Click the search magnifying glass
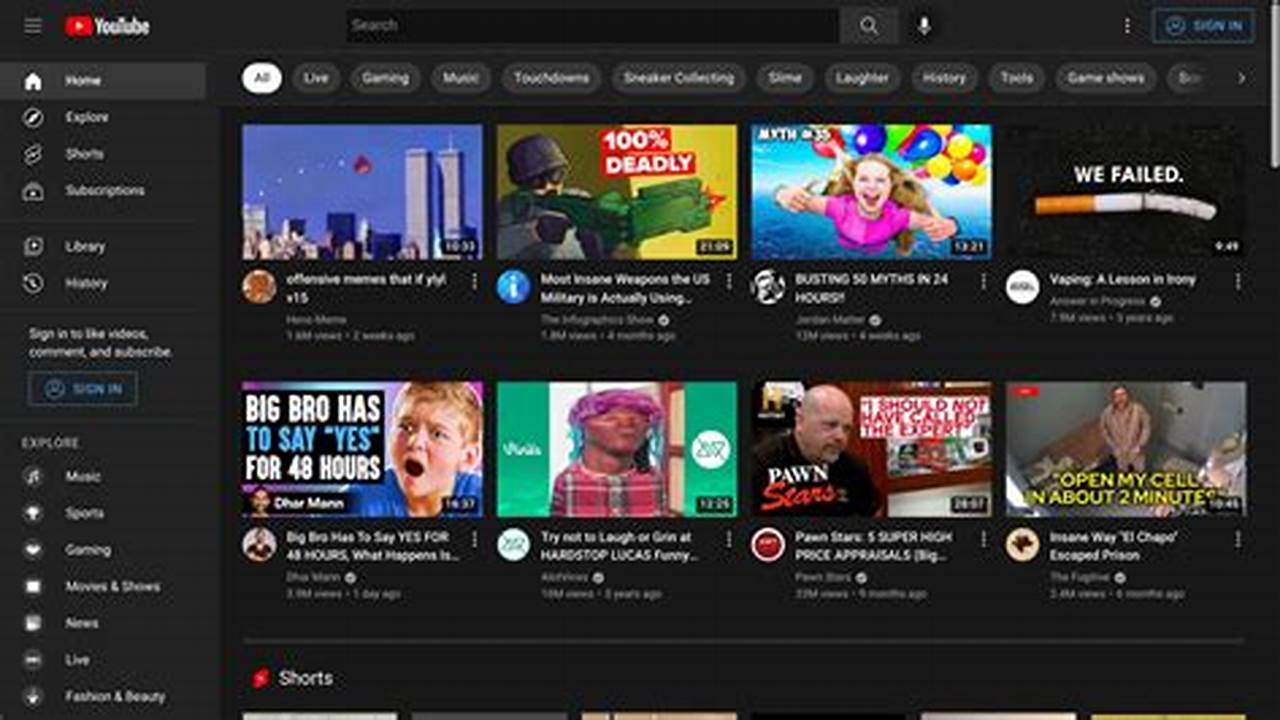 [868, 24]
